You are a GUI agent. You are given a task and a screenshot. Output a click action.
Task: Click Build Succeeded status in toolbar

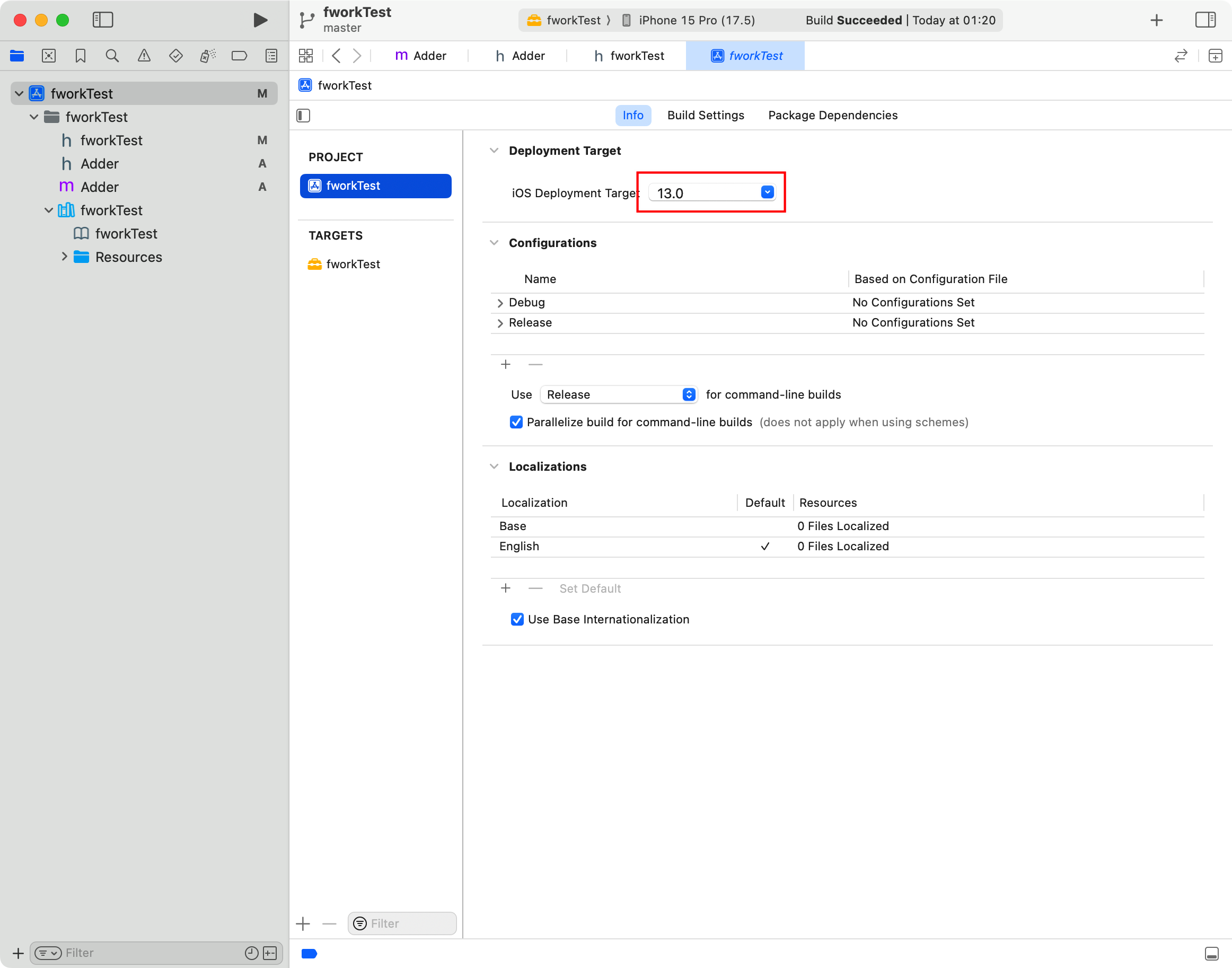coord(900,20)
